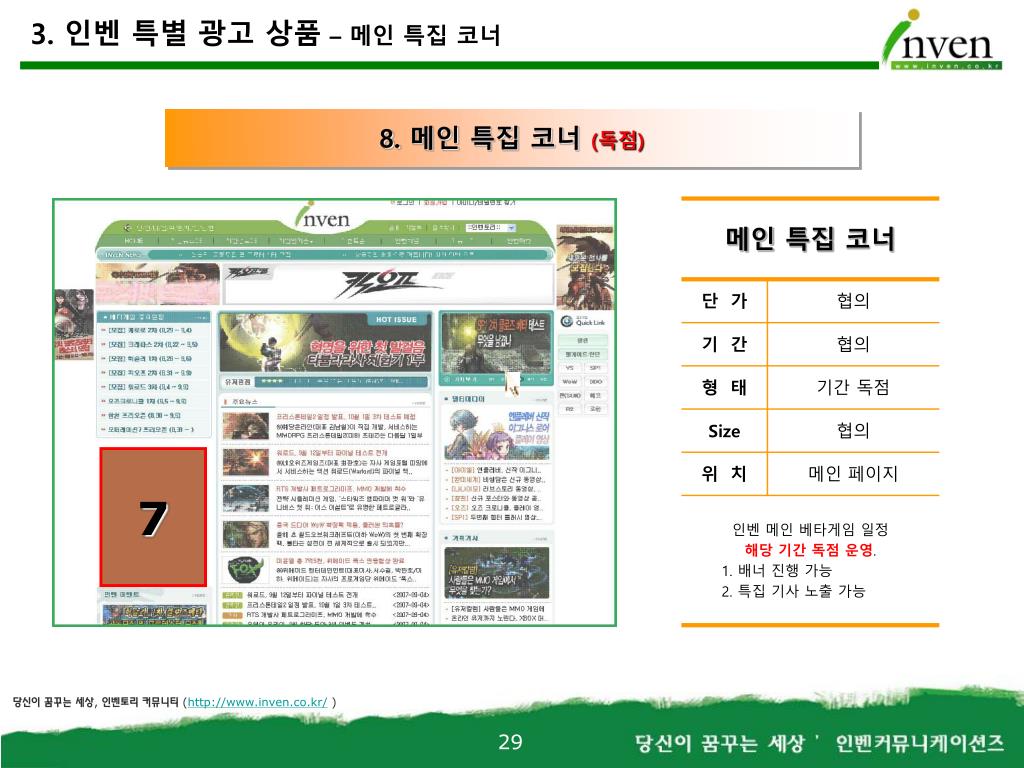Click '2. 특집 기사 노출 가능' line
This screenshot has width=1024, height=768.
click(x=793, y=591)
